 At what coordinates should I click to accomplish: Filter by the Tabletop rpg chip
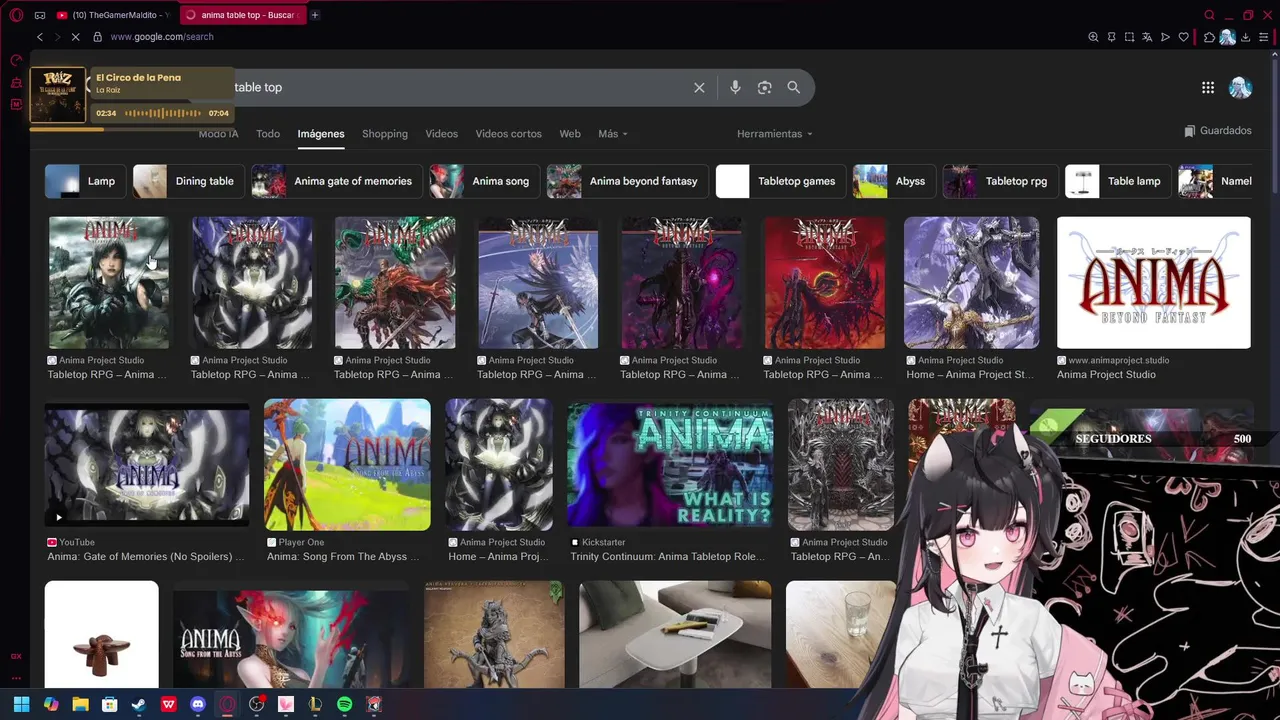[1000, 181]
